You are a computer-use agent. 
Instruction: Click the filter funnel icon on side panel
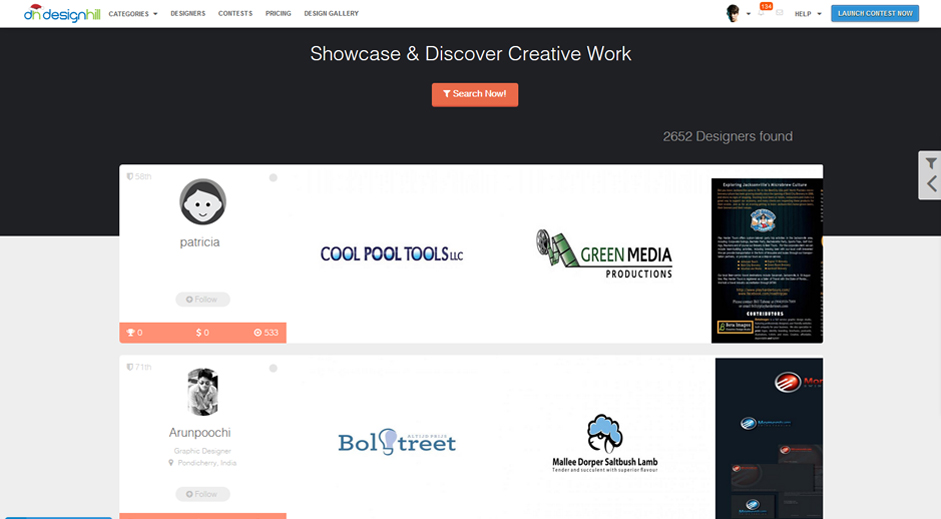coord(931,163)
